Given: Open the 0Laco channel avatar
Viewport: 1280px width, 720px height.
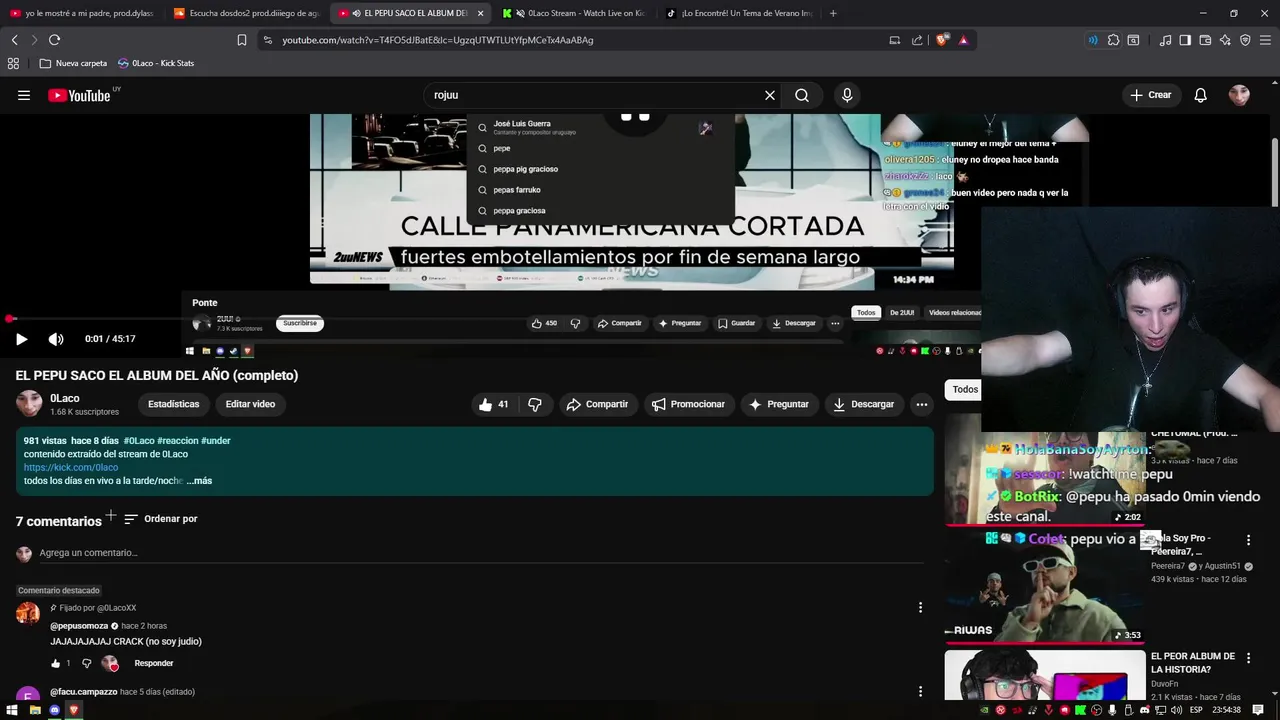Looking at the screenshot, I should tap(29, 404).
